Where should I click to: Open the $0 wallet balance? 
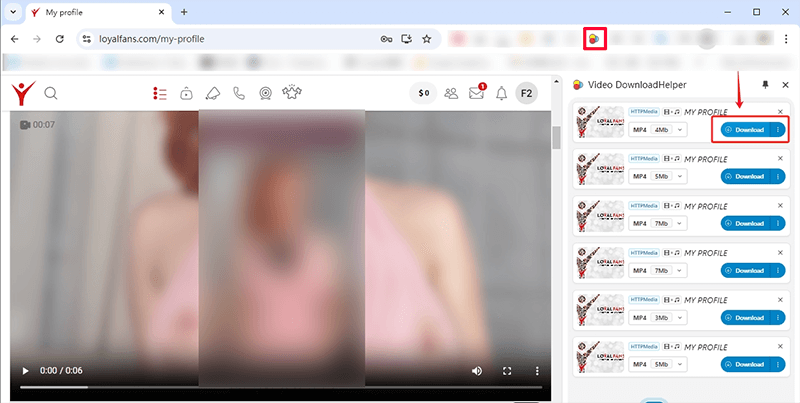click(x=423, y=93)
